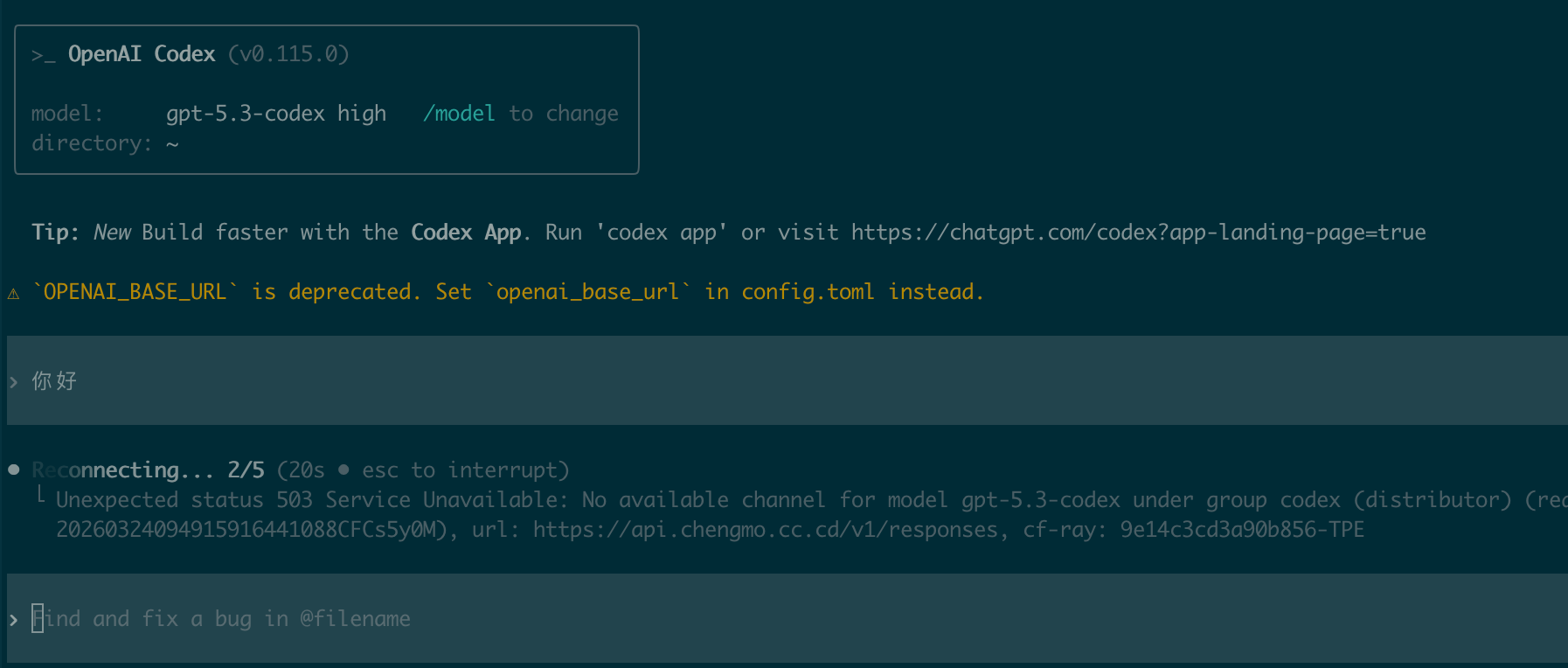
Task: Click the OpenAI Codex title text
Action: [142, 54]
